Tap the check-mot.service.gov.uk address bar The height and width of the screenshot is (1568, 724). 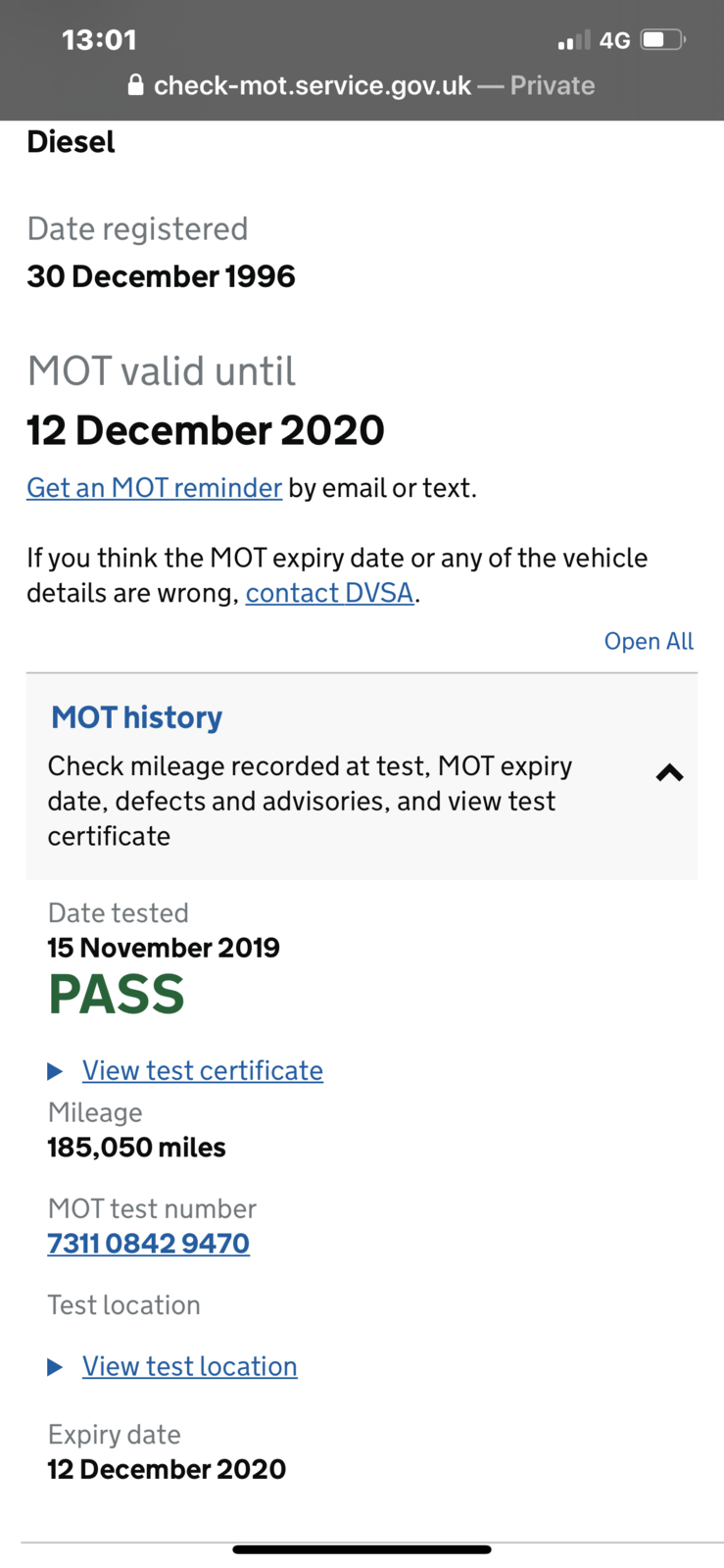361,85
